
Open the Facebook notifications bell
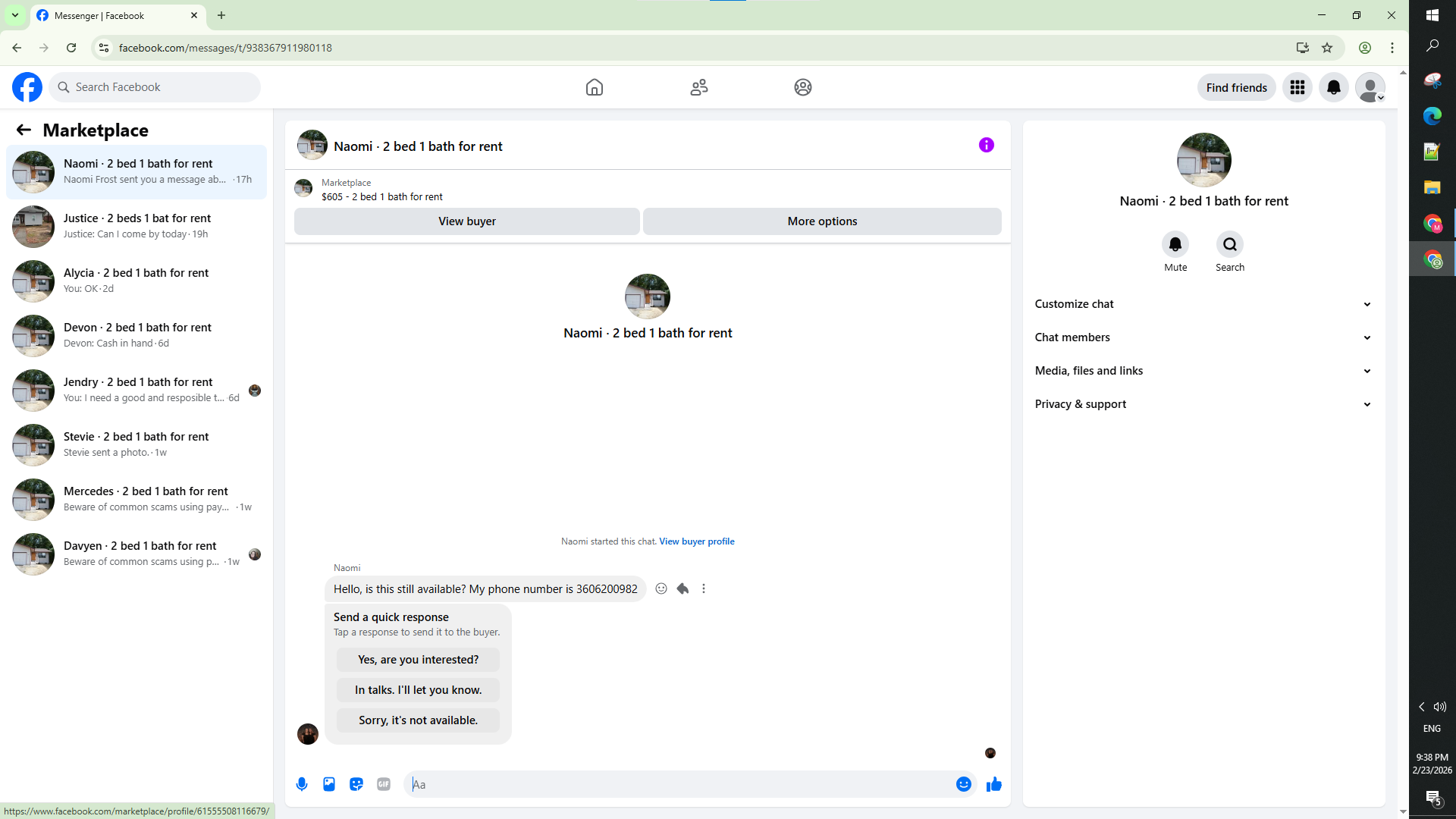click(1333, 87)
